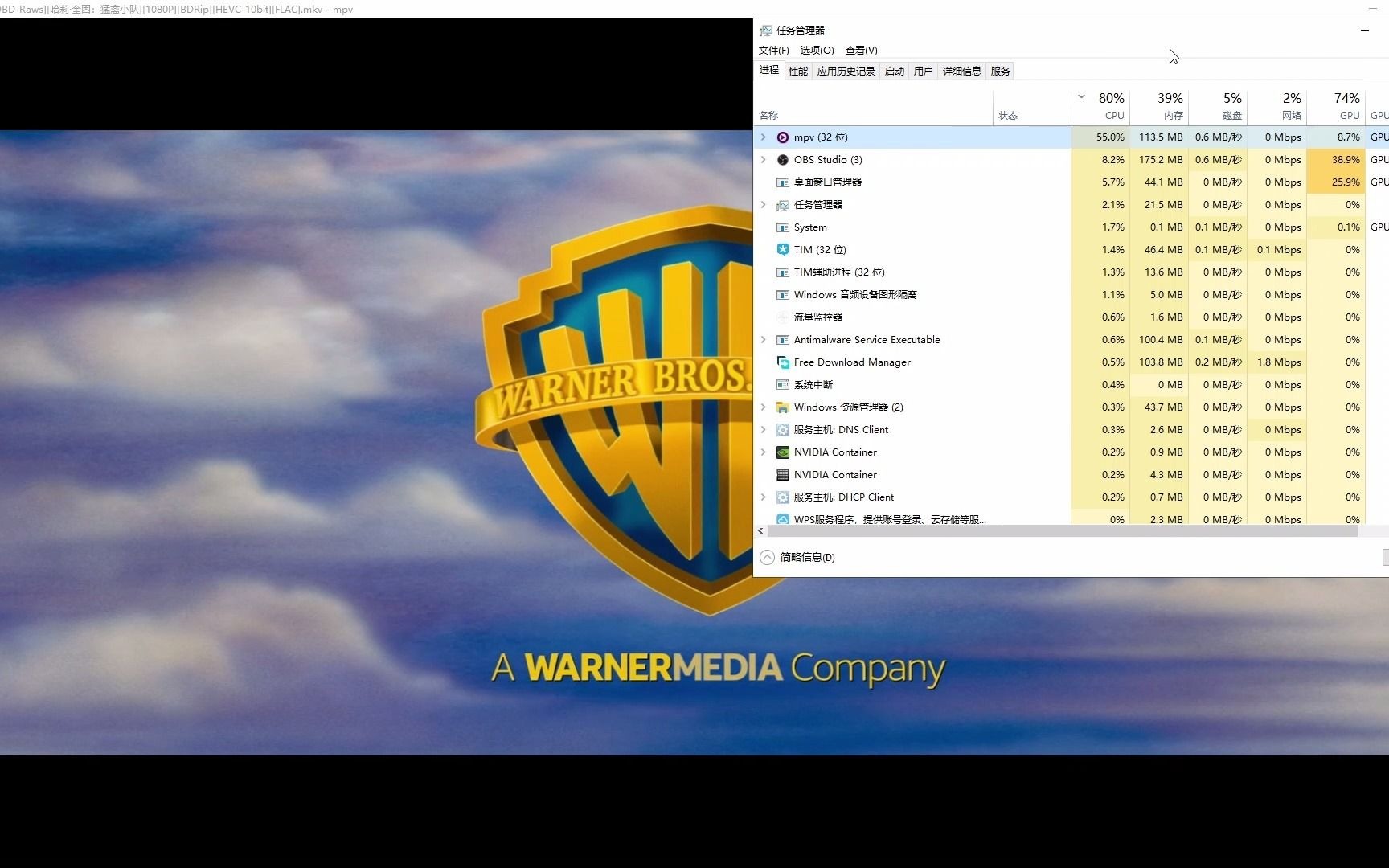Open the 选项(O) menu
The height and width of the screenshot is (868, 1389).
click(817, 51)
